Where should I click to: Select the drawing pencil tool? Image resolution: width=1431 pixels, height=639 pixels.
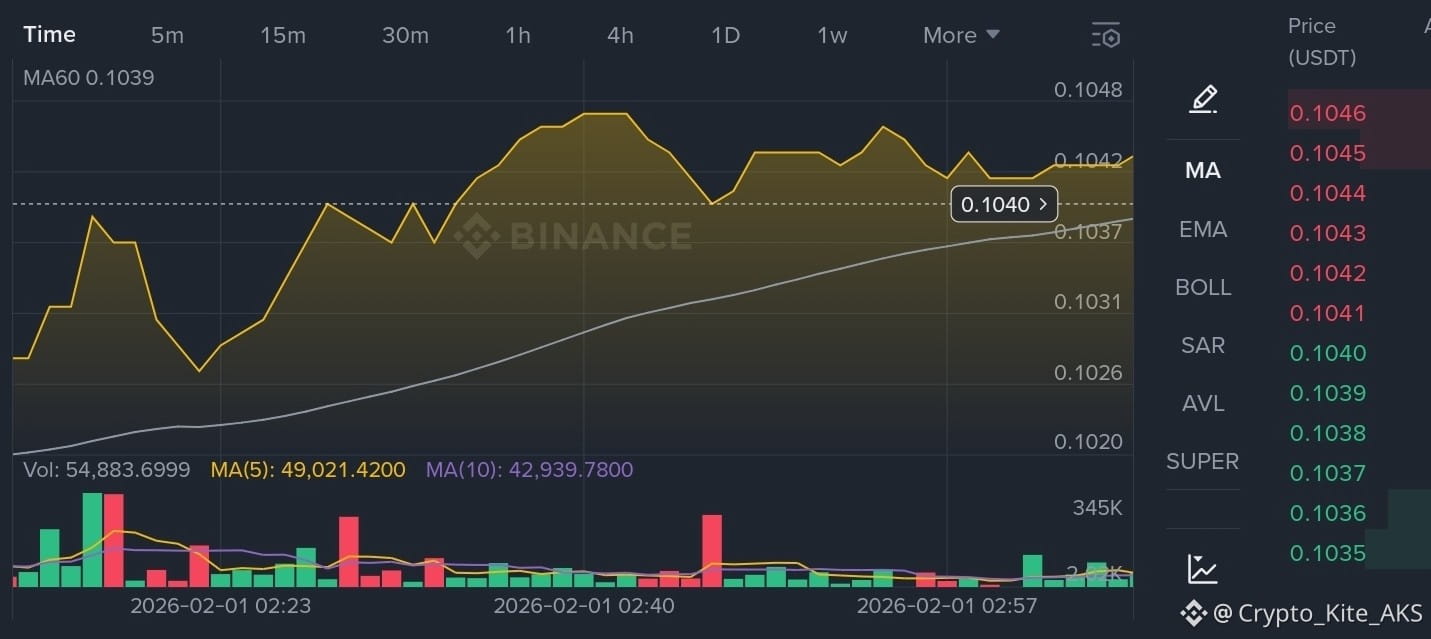1203,99
